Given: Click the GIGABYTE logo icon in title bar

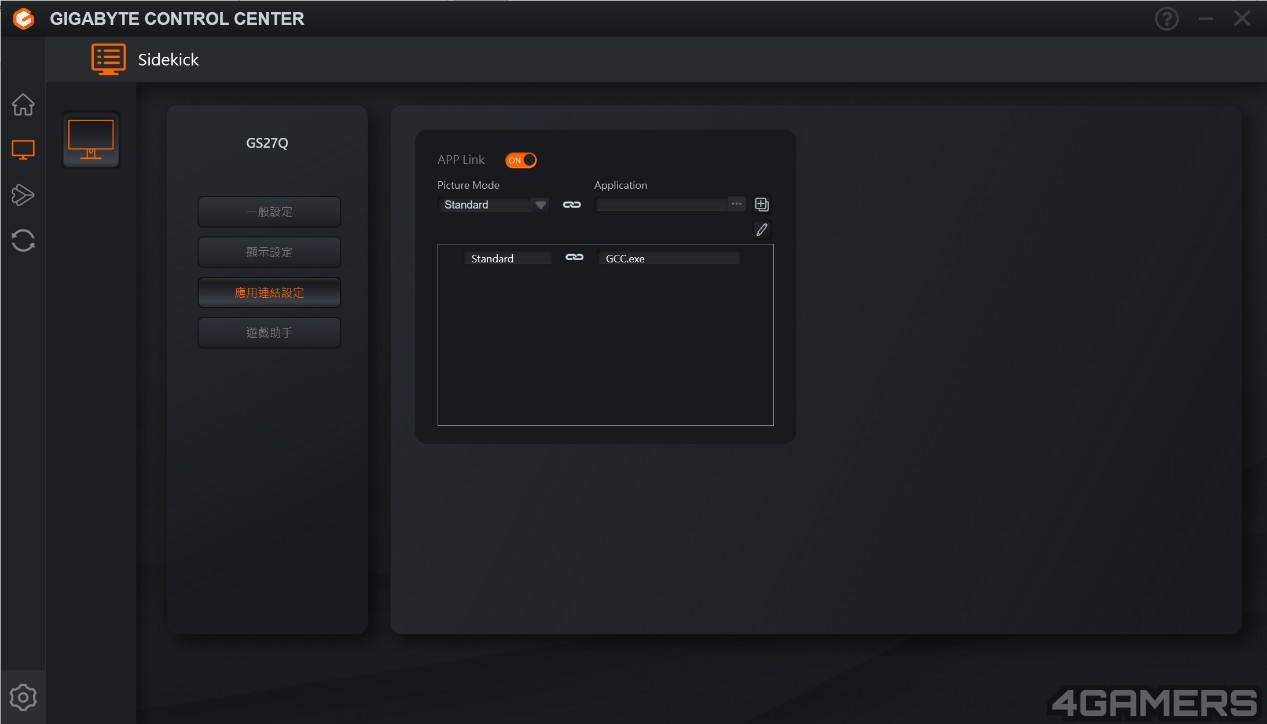Looking at the screenshot, I should (23, 19).
